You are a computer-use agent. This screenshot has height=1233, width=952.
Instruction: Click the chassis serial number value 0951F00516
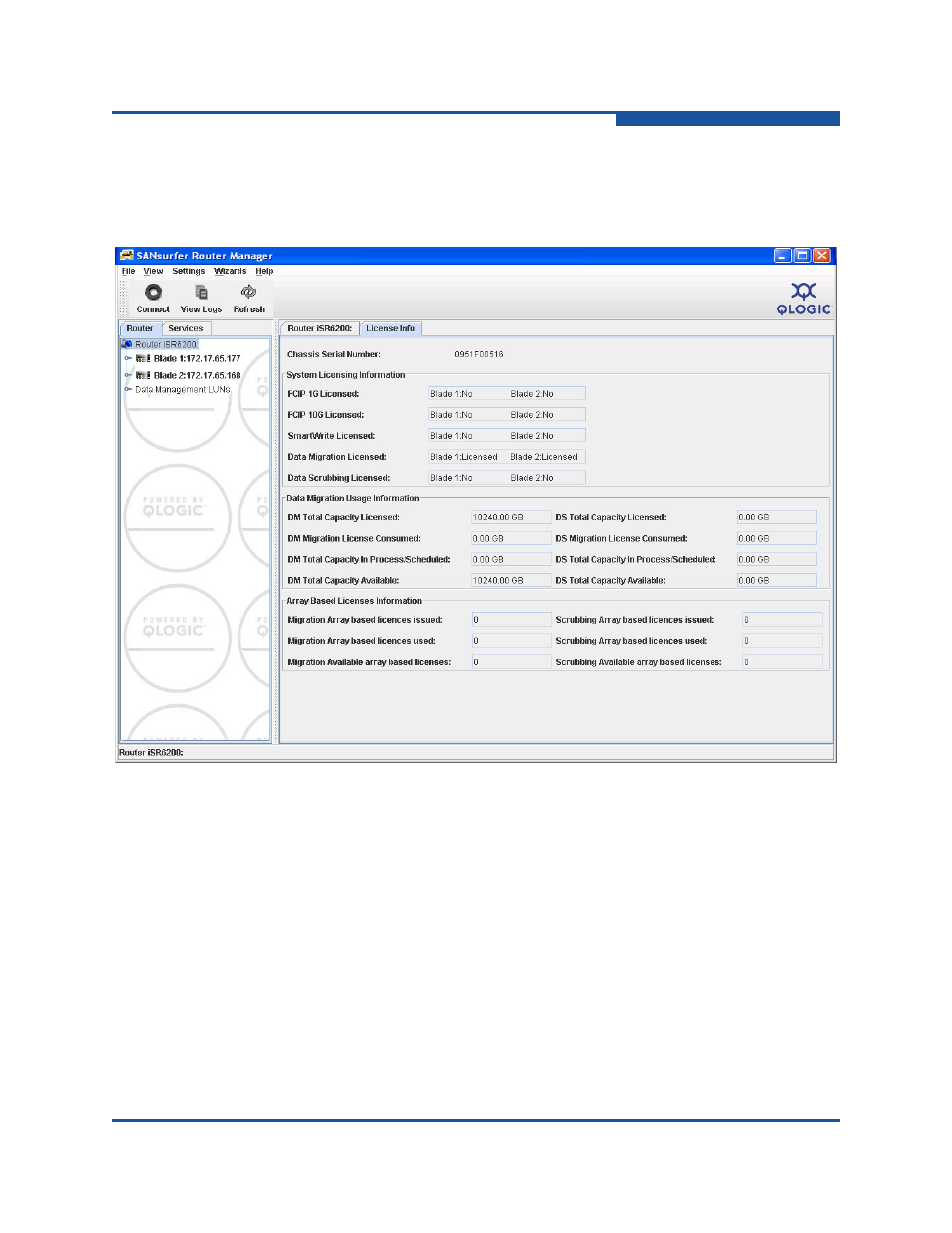coord(479,354)
